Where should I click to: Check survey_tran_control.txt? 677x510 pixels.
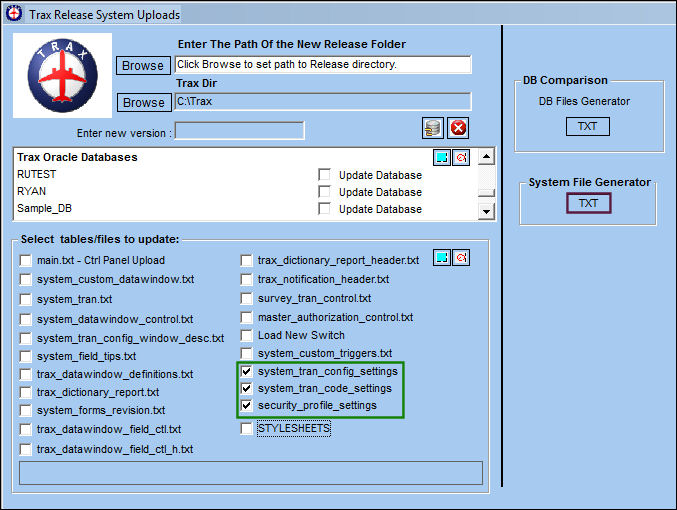point(247,298)
